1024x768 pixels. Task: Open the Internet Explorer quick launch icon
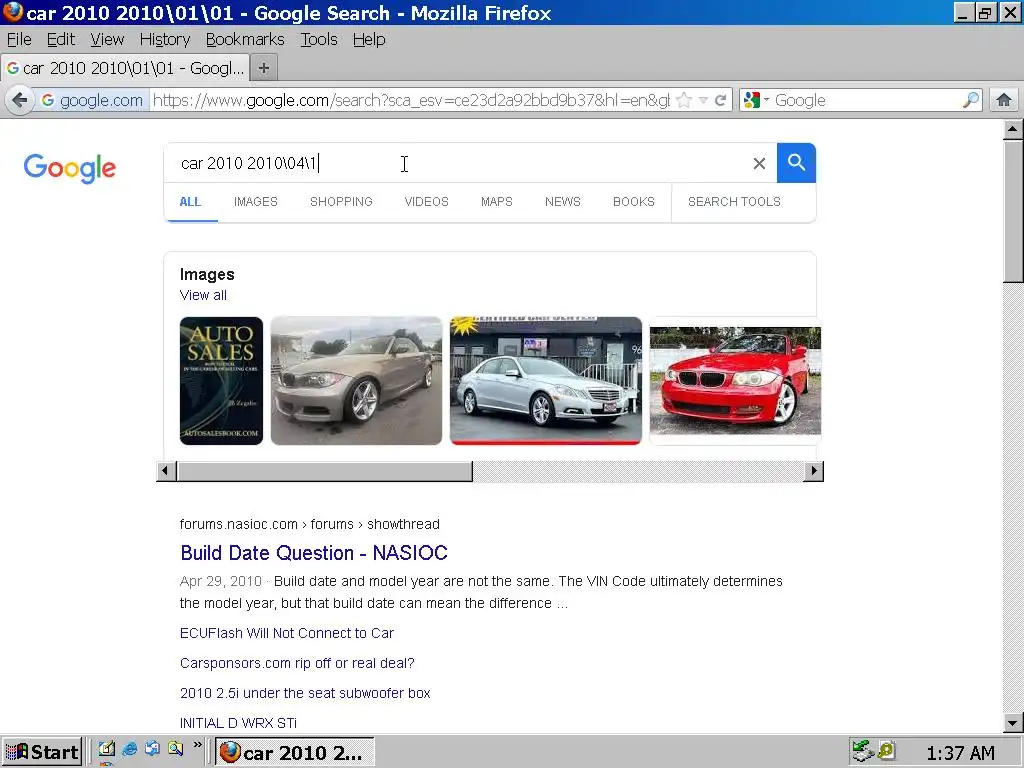(x=129, y=748)
